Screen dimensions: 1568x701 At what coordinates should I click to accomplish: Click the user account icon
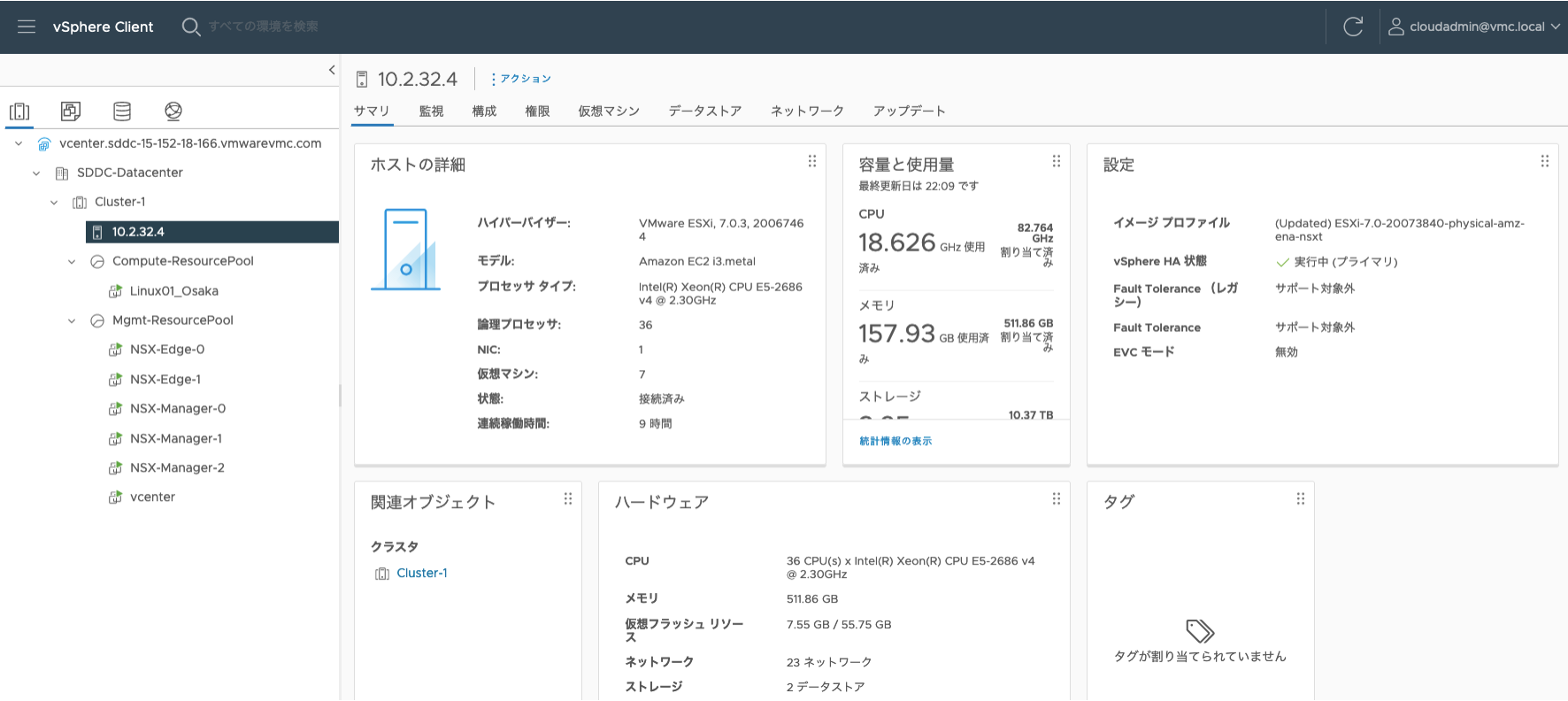(1396, 27)
